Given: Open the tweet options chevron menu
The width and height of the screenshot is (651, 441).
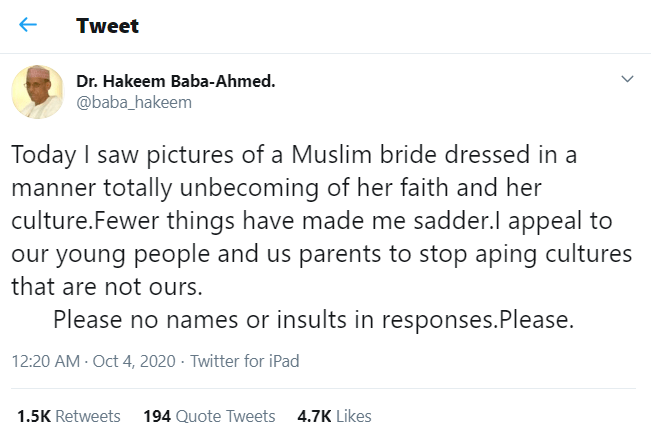Looking at the screenshot, I should click(x=627, y=79).
